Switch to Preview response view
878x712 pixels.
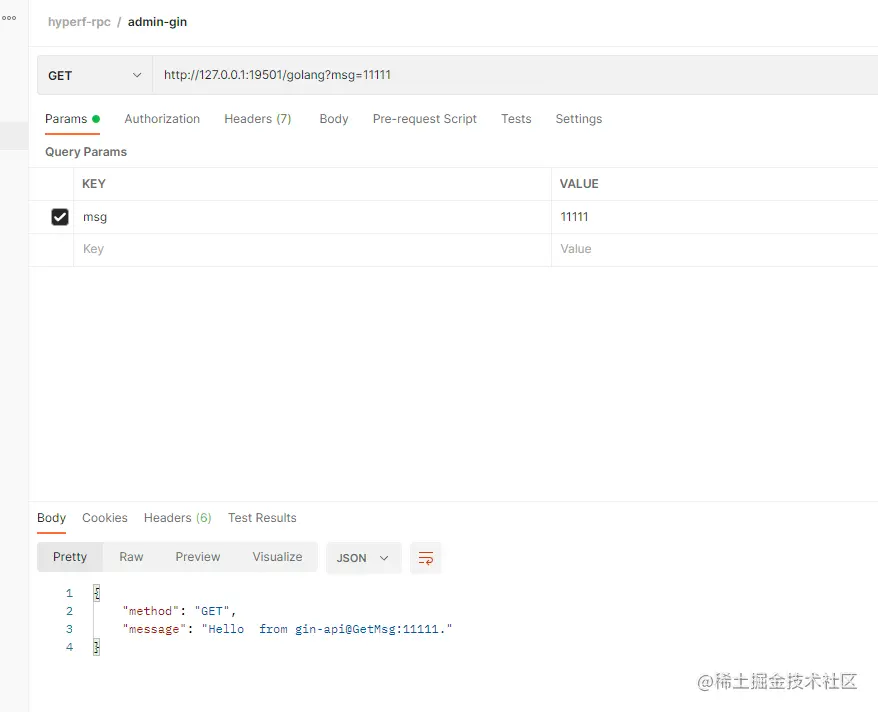[198, 557]
